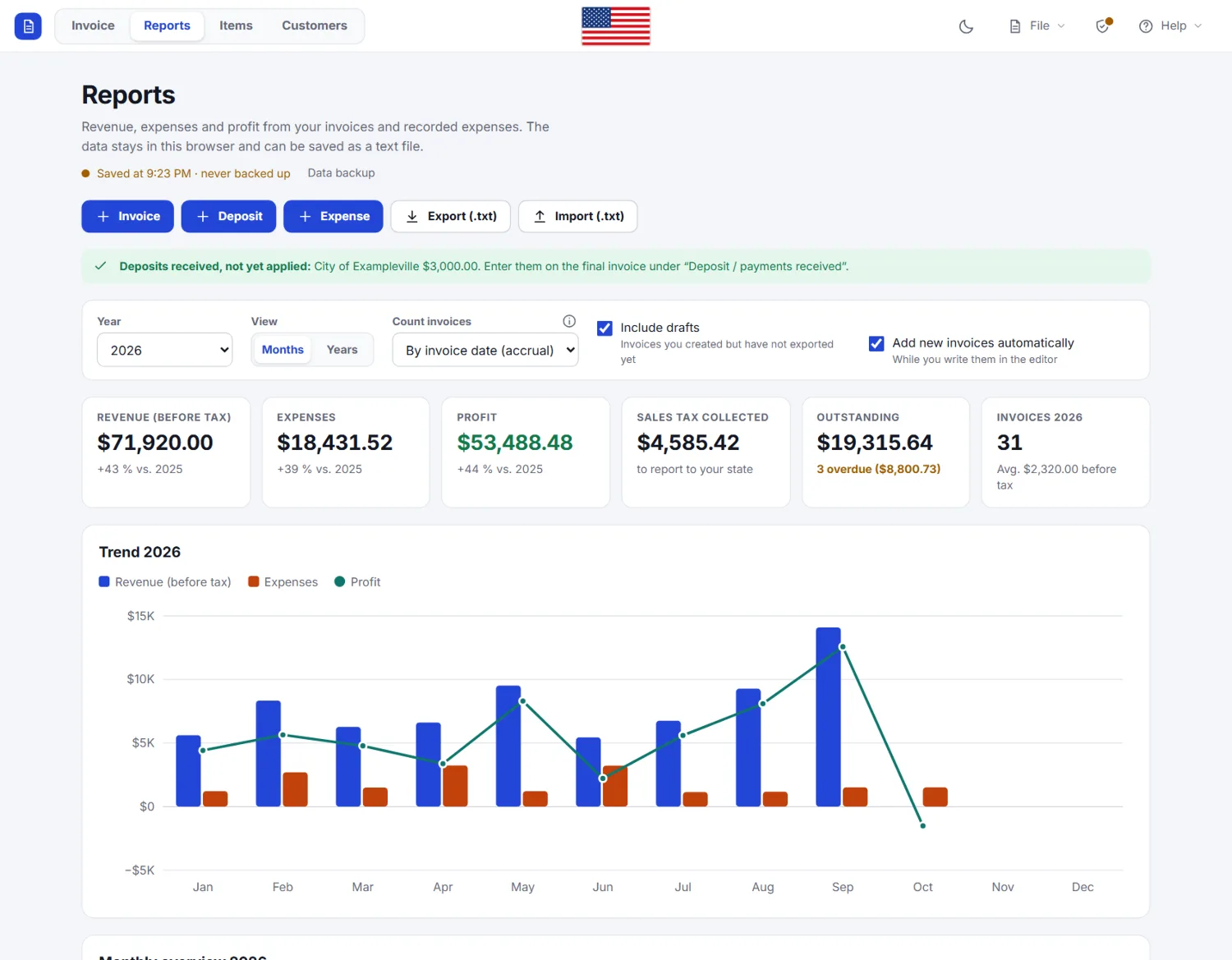Image resolution: width=1232 pixels, height=960 pixels.
Task: Open the Count invoices dropdown
Action: tap(485, 350)
